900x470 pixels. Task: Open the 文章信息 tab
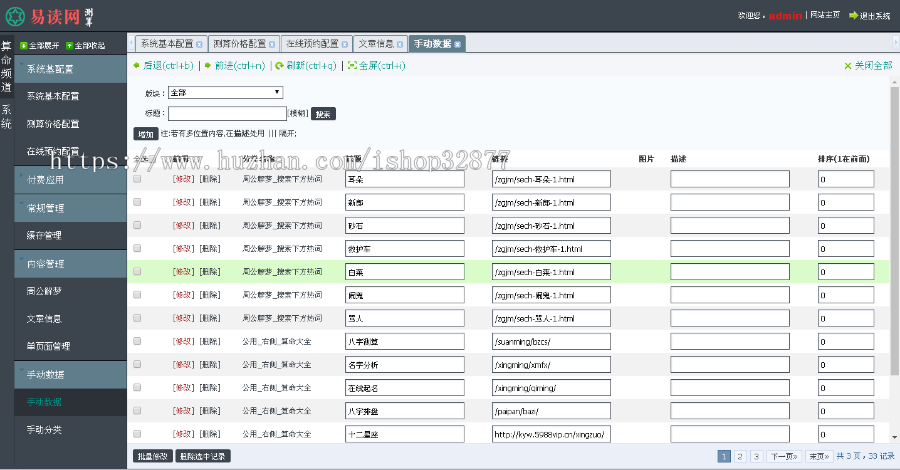[x=380, y=45]
